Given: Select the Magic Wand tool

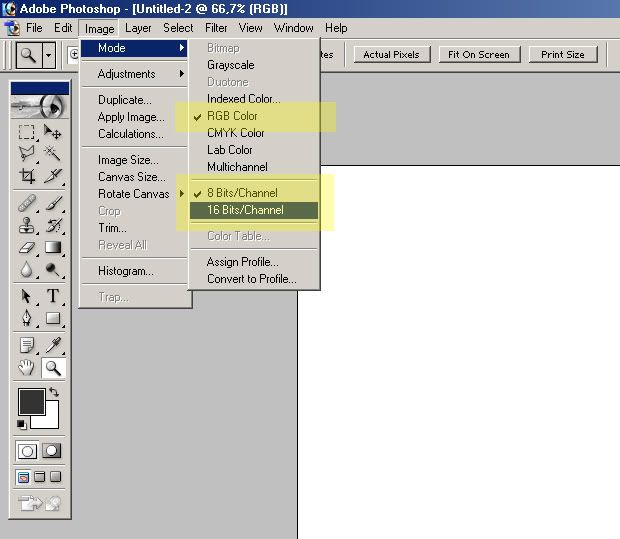Looking at the screenshot, I should click(x=52, y=153).
